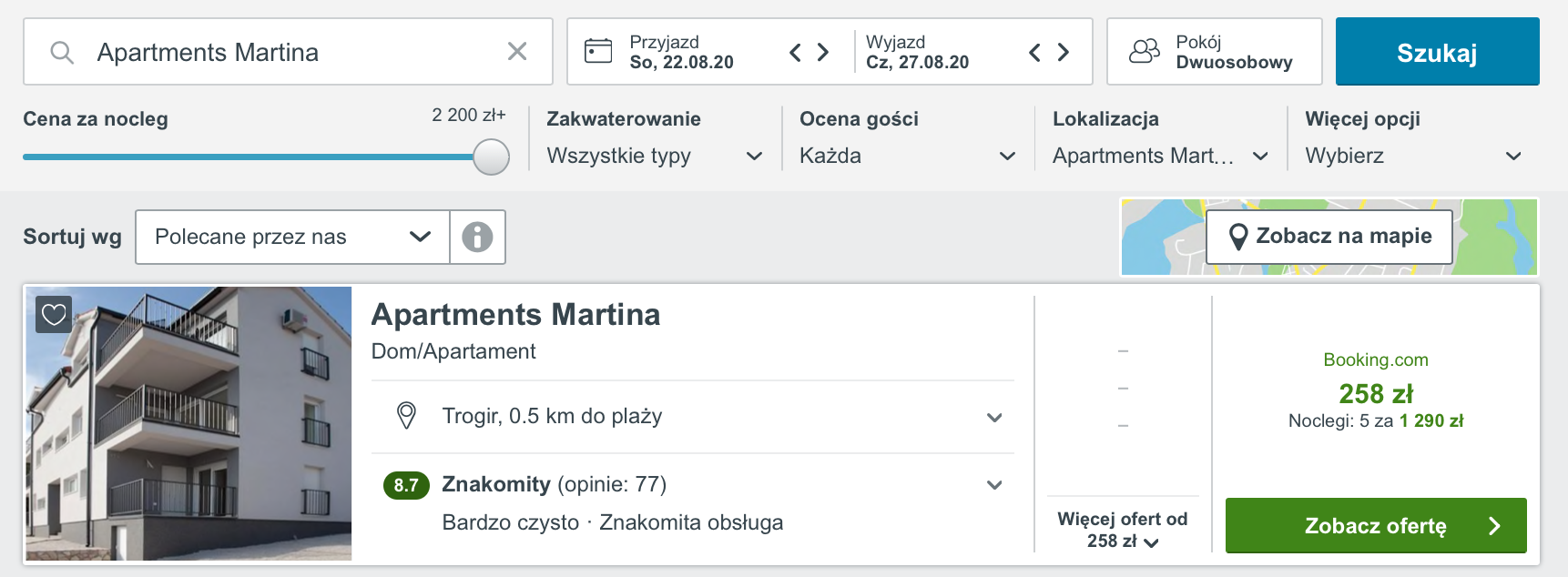
Task: Save Apartments Martina with heart icon
Action: (x=54, y=315)
